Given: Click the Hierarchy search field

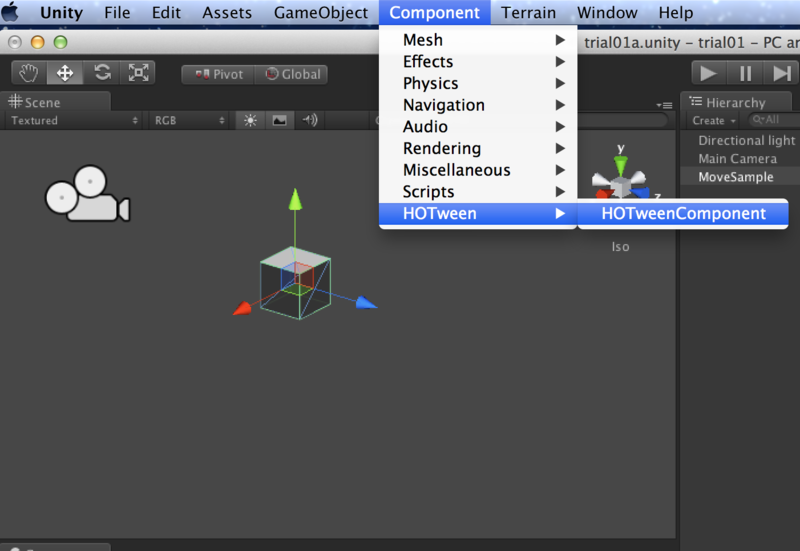Looking at the screenshot, I should coord(774,120).
